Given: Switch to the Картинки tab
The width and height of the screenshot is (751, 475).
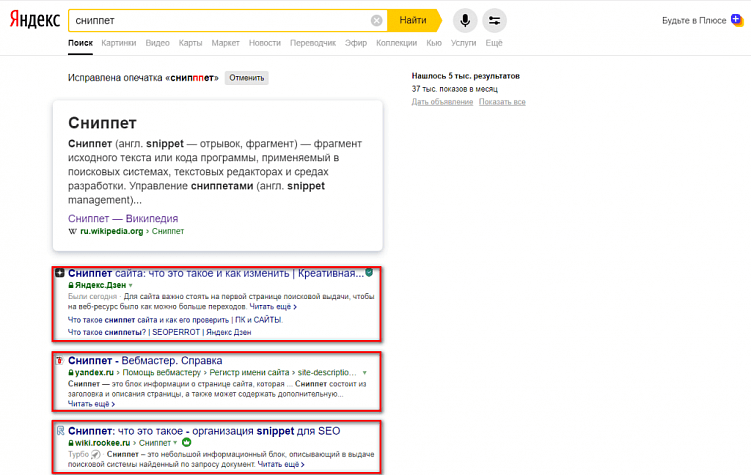Looking at the screenshot, I should coord(119,43).
